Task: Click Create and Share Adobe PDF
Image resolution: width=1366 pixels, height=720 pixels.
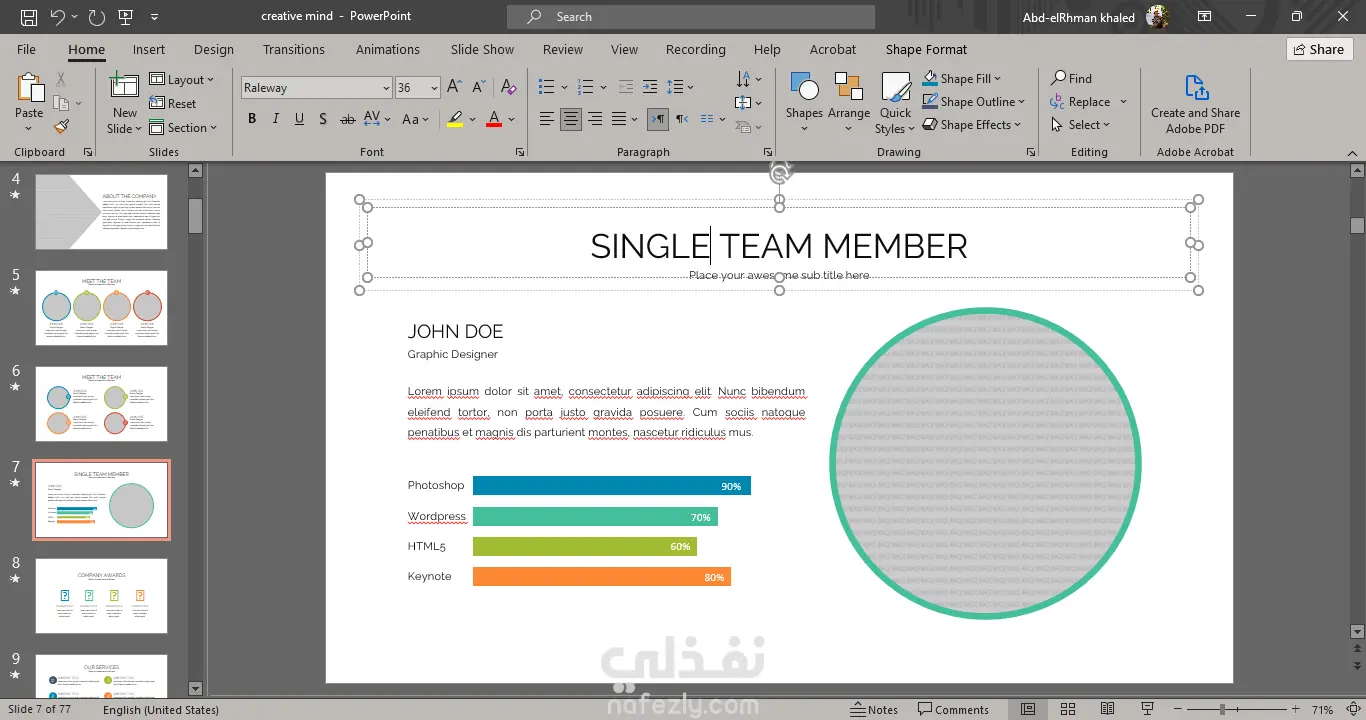Action: coord(1195,104)
